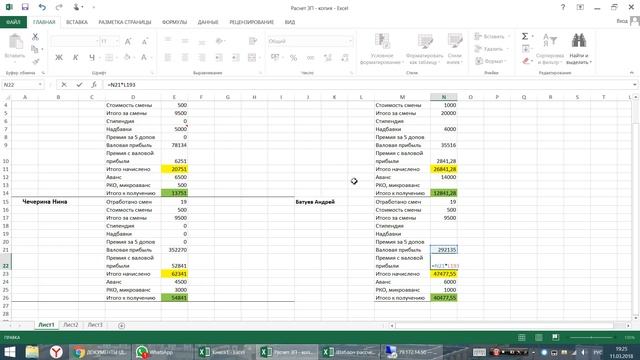The image size is (640, 360).
Task: Open the Файл tab
Action: (13, 22)
